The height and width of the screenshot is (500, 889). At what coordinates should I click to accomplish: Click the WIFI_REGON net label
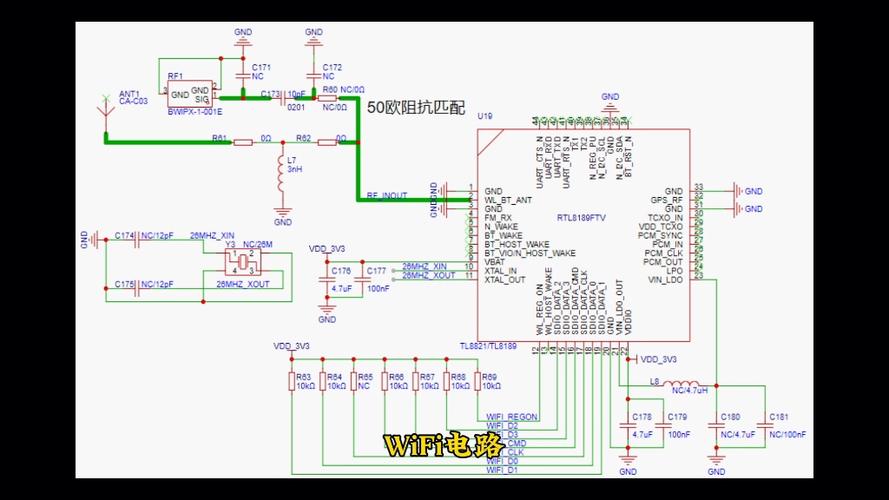(511, 417)
